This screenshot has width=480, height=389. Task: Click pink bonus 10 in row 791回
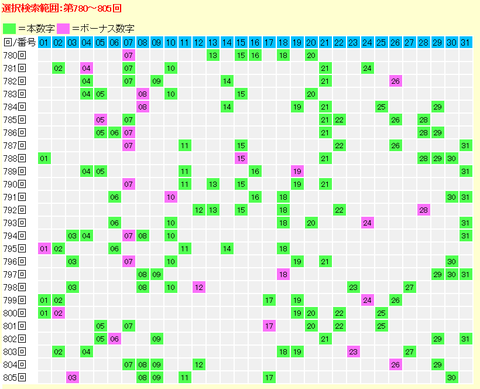pyautogui.click(x=171, y=197)
